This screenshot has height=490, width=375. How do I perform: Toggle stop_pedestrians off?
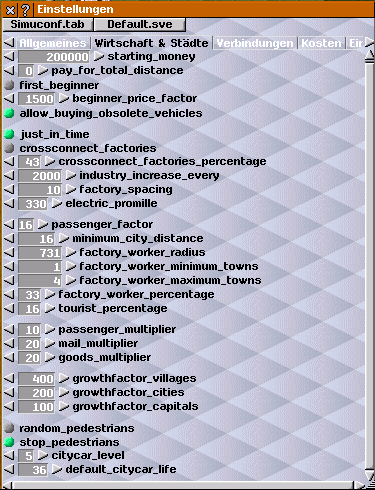click(x=9, y=442)
